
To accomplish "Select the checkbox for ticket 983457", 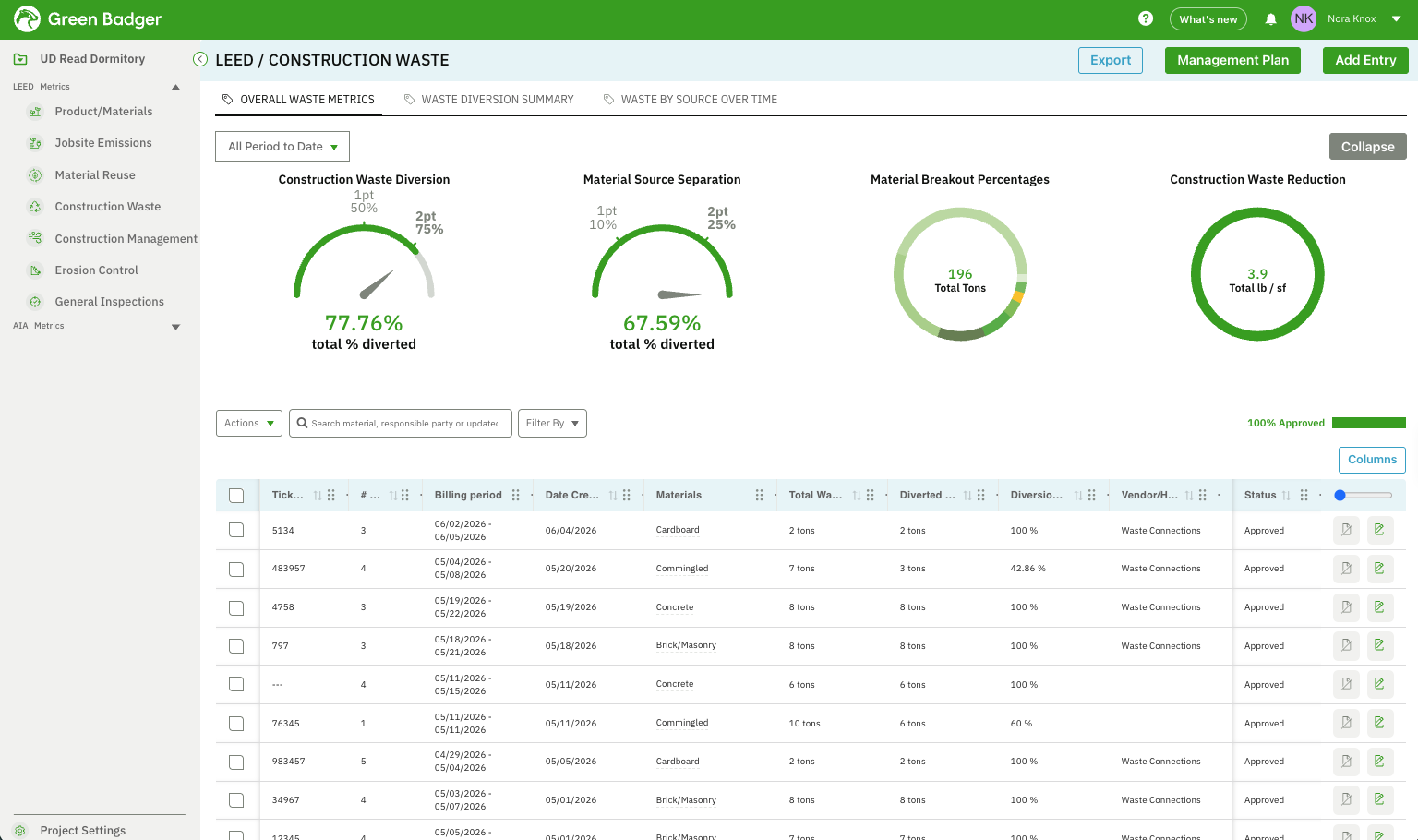I will click(236, 762).
